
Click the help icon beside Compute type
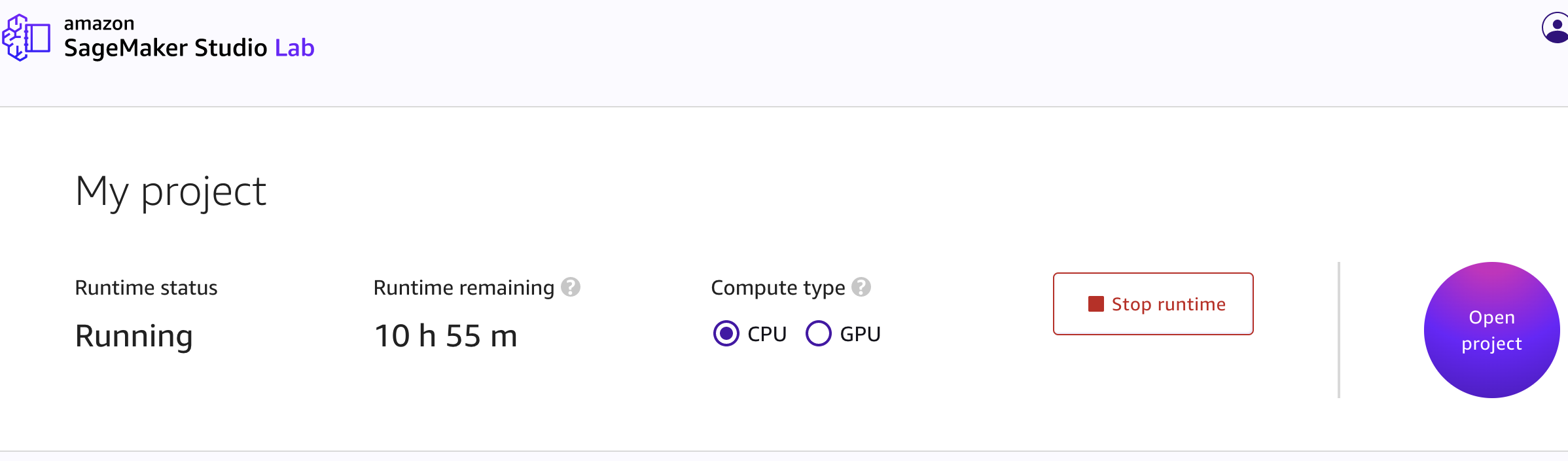861,287
